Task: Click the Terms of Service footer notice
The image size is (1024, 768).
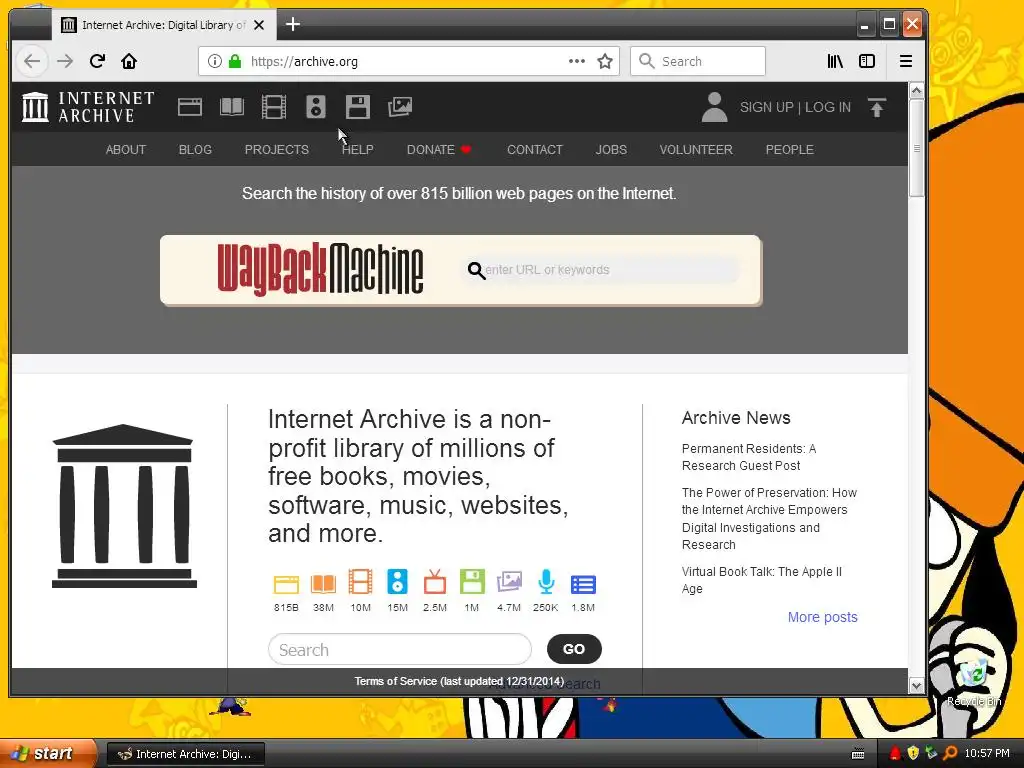Action: pyautogui.click(x=459, y=681)
